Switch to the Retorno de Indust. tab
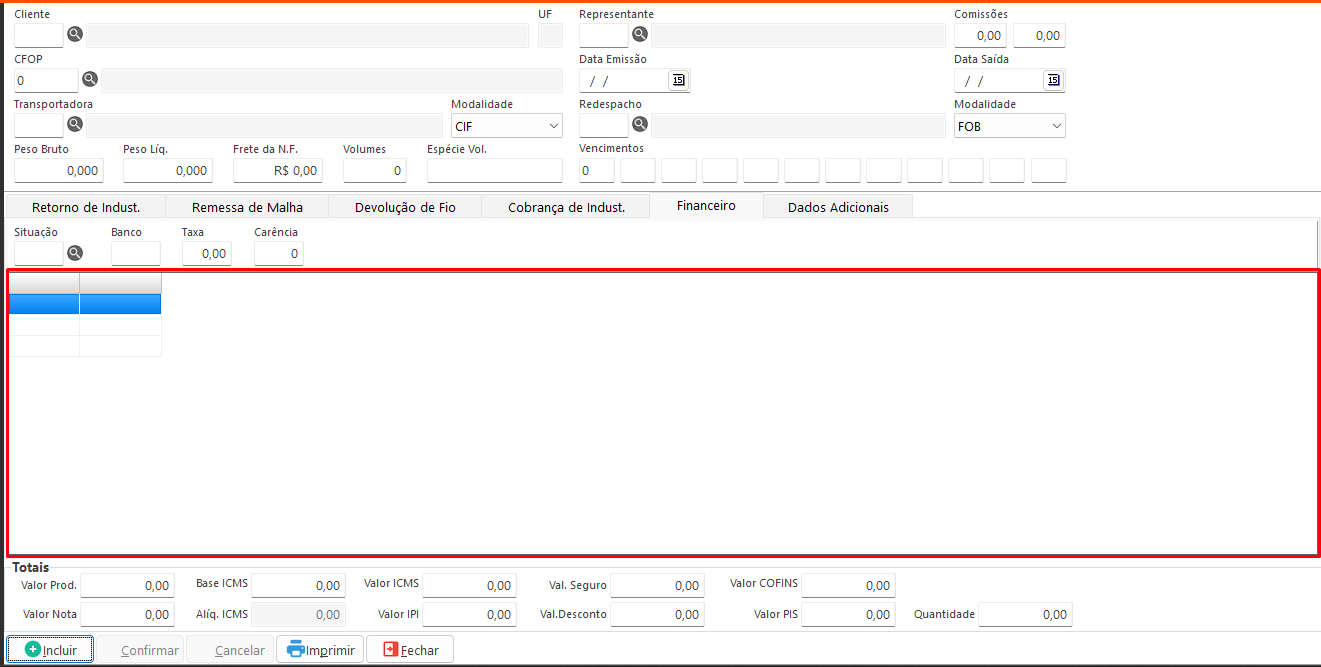This screenshot has width=1321, height=667. coord(86,207)
